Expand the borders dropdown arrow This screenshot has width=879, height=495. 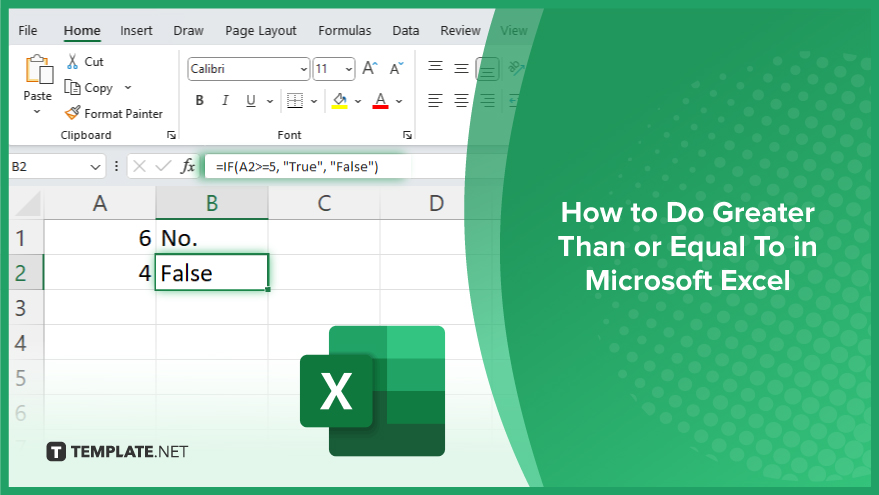[314, 101]
